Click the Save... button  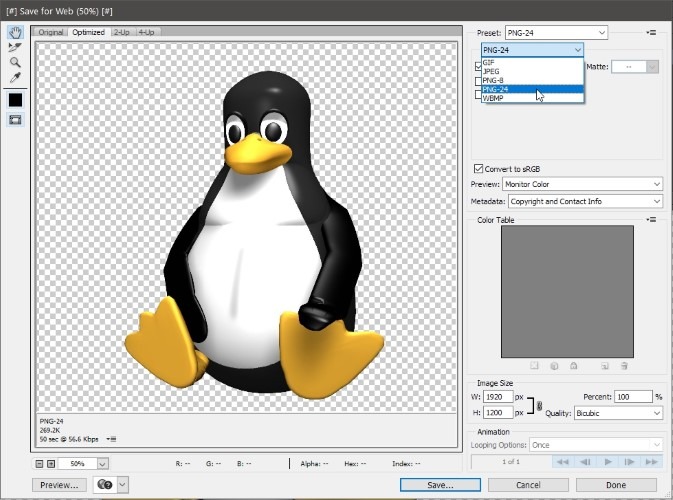point(440,485)
